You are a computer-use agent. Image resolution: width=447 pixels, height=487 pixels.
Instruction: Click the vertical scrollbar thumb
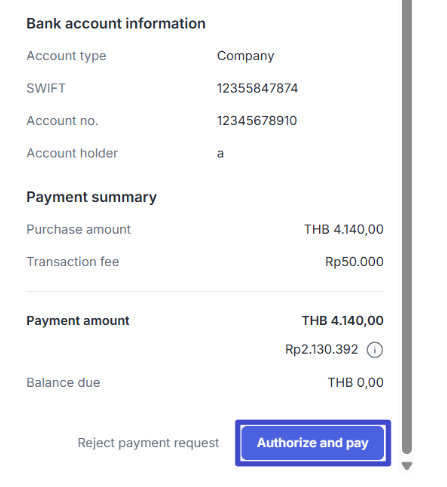[x=407, y=227]
